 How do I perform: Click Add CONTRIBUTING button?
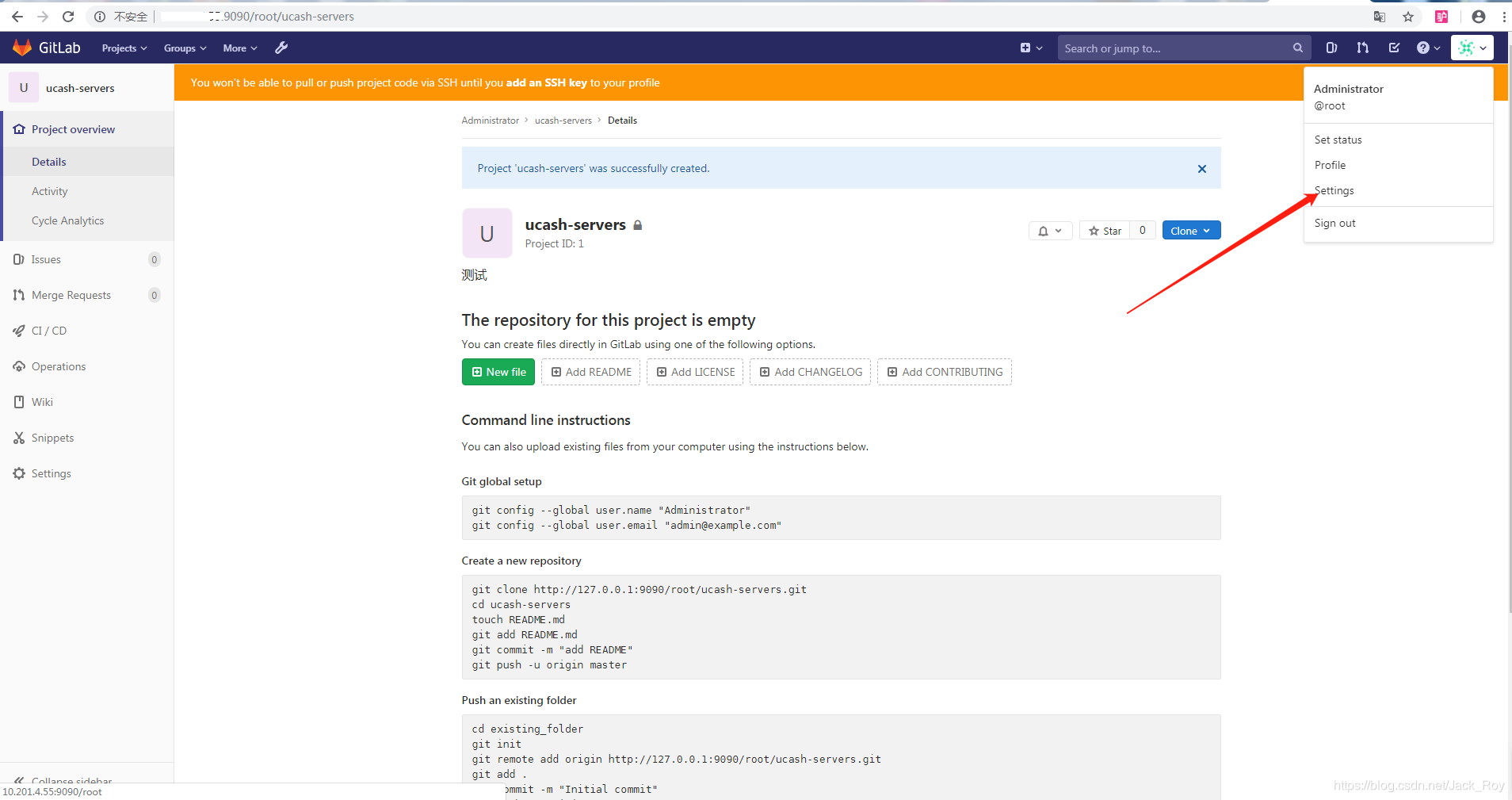click(x=945, y=372)
